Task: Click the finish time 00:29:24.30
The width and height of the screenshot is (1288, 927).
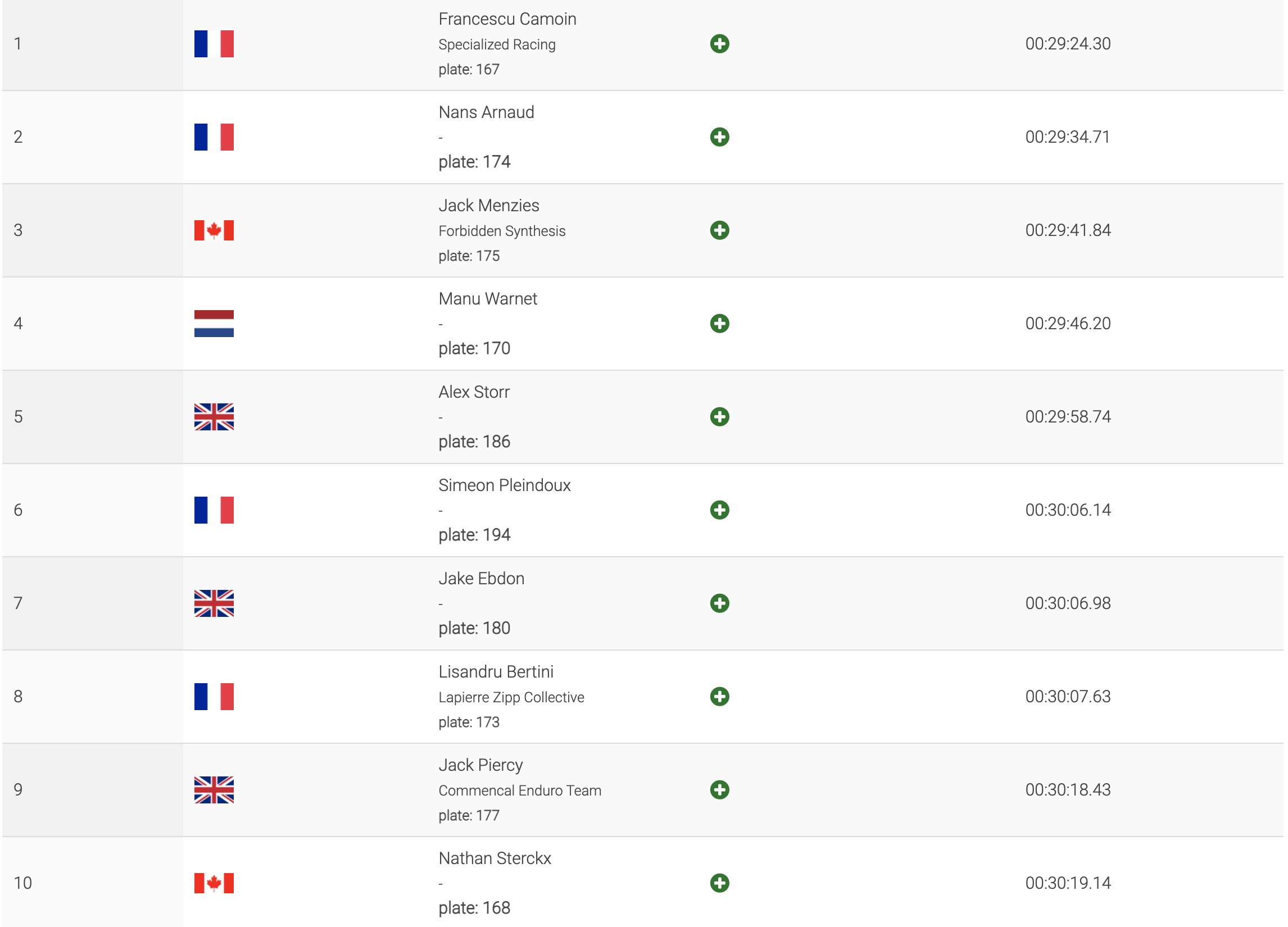Action: click(x=1068, y=44)
